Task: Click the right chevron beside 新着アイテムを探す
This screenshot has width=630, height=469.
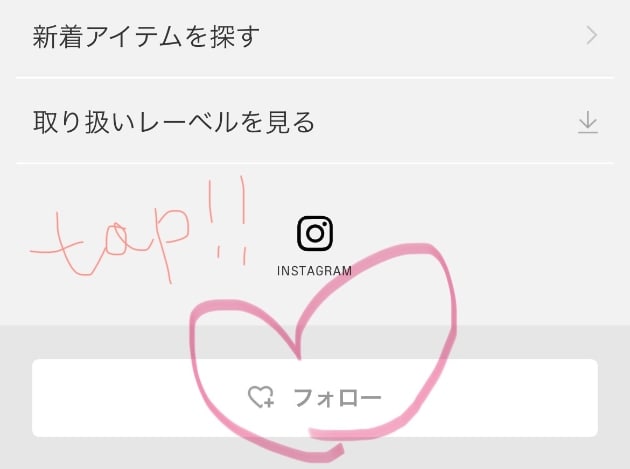Action: click(x=591, y=36)
